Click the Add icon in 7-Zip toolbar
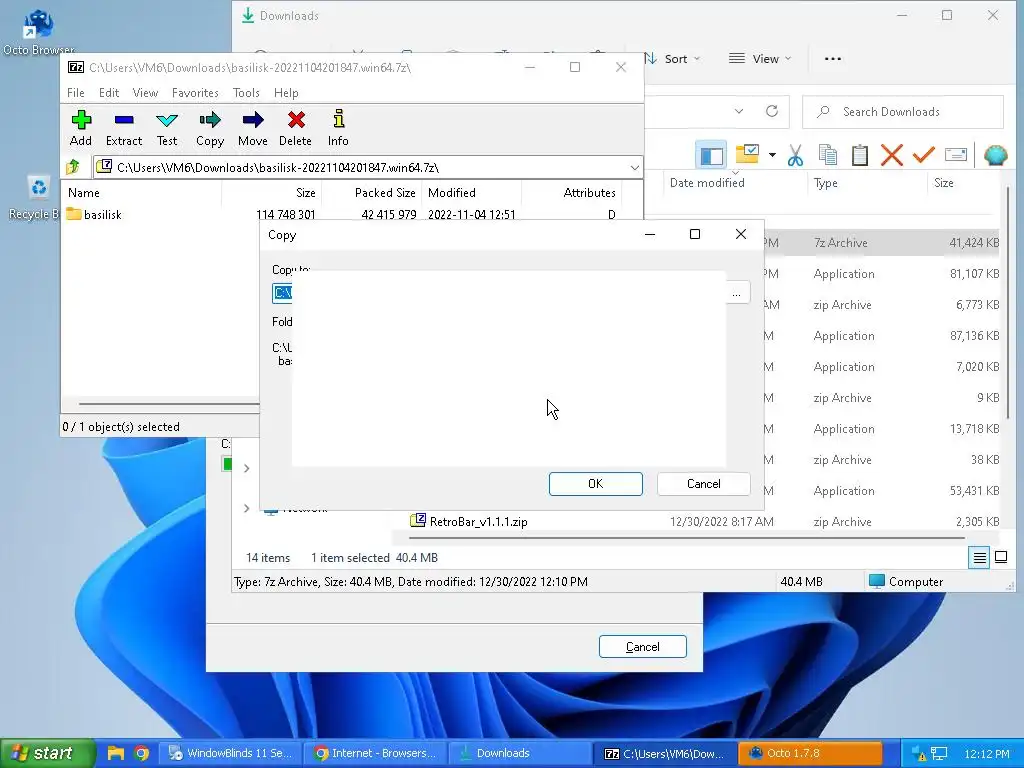The height and width of the screenshot is (768, 1024). pyautogui.click(x=81, y=120)
